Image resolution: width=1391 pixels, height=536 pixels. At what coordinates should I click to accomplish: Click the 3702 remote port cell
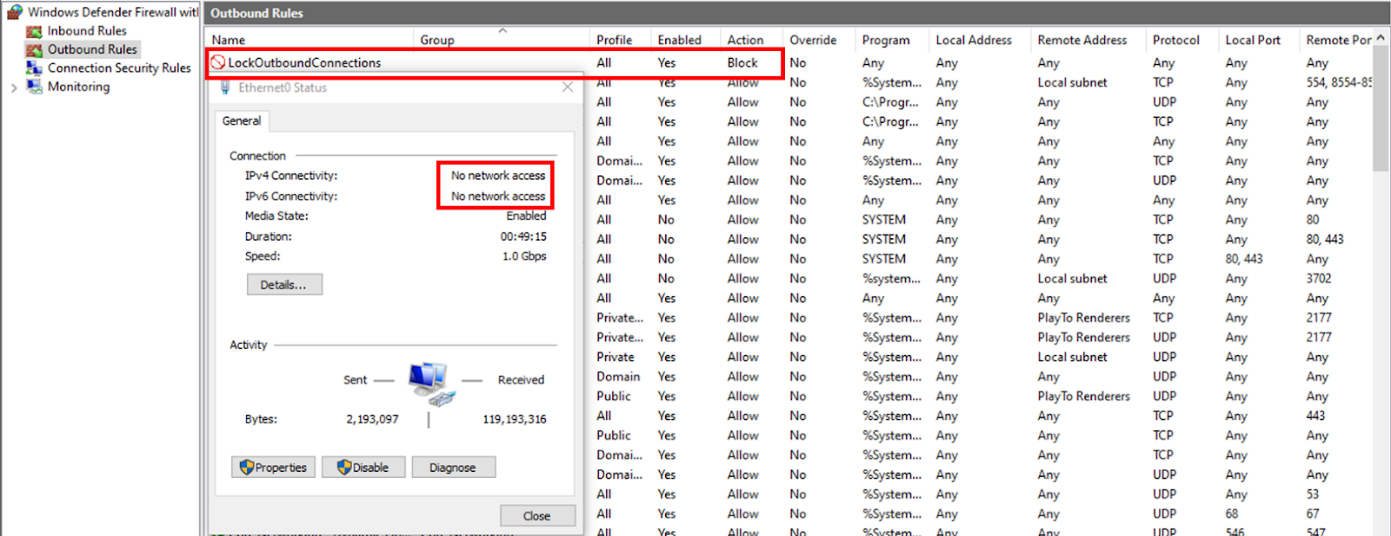pos(1321,278)
